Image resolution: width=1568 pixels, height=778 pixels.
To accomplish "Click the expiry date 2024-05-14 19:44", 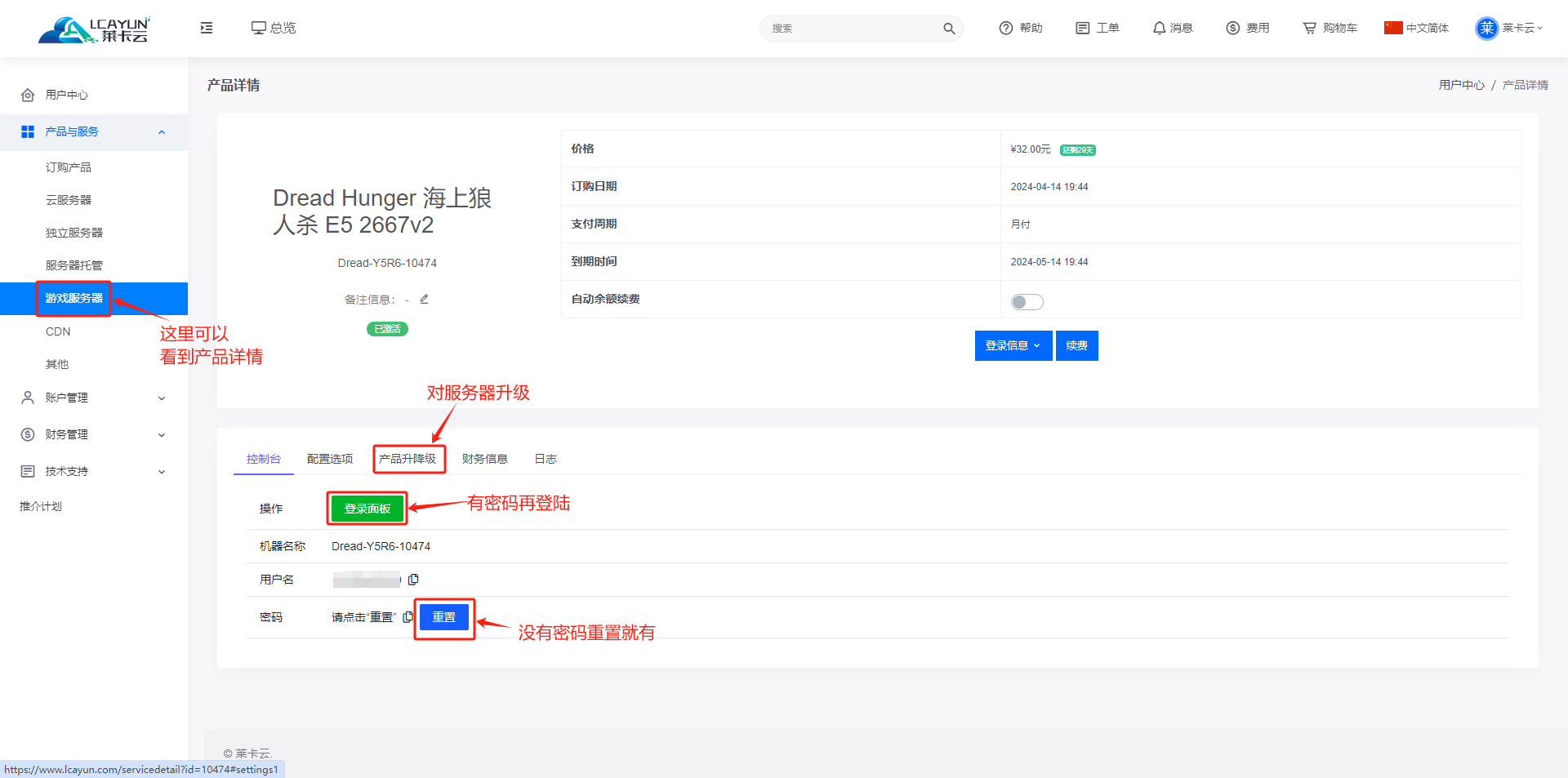I will [x=1049, y=262].
